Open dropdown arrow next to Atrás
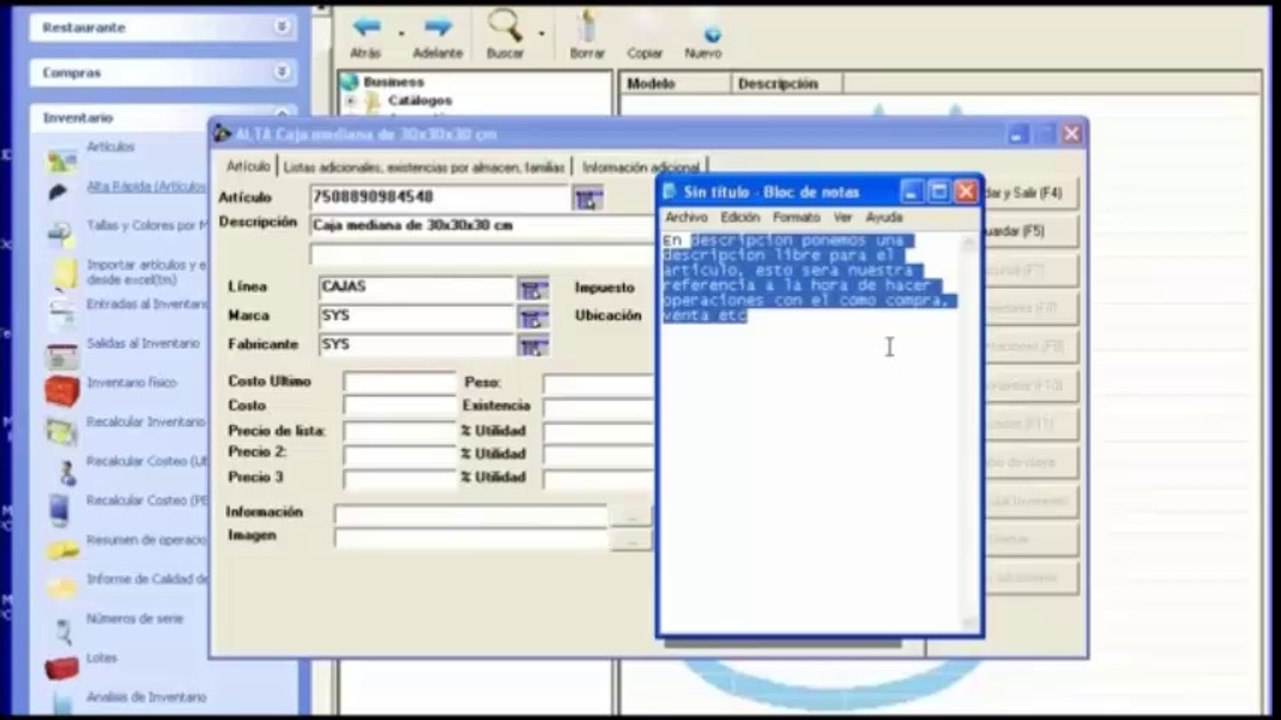The width and height of the screenshot is (1281, 720). point(401,33)
